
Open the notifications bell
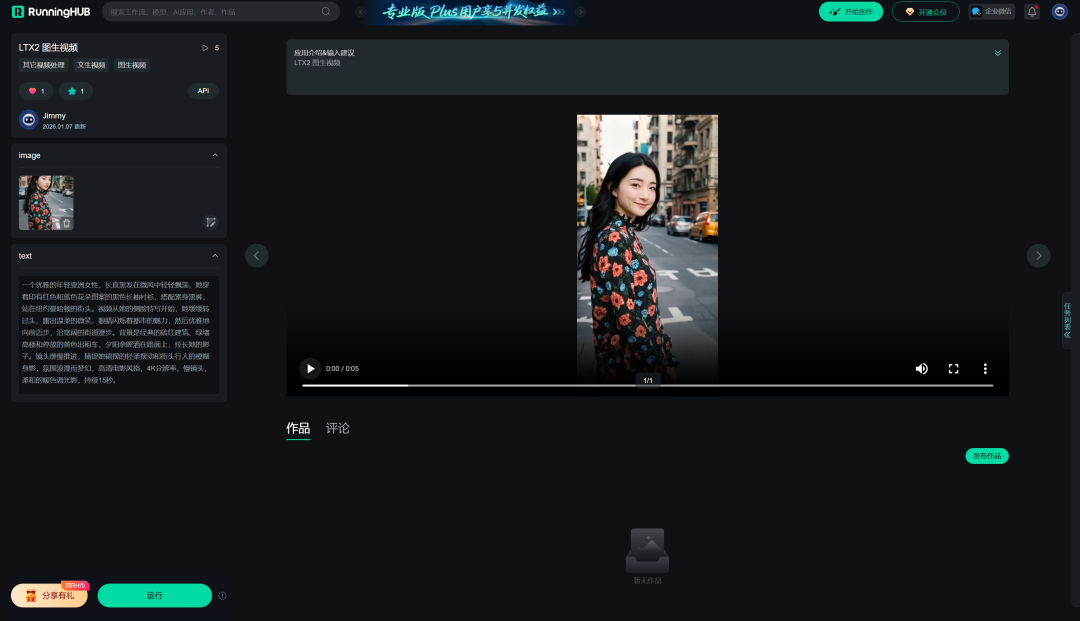(x=1032, y=12)
